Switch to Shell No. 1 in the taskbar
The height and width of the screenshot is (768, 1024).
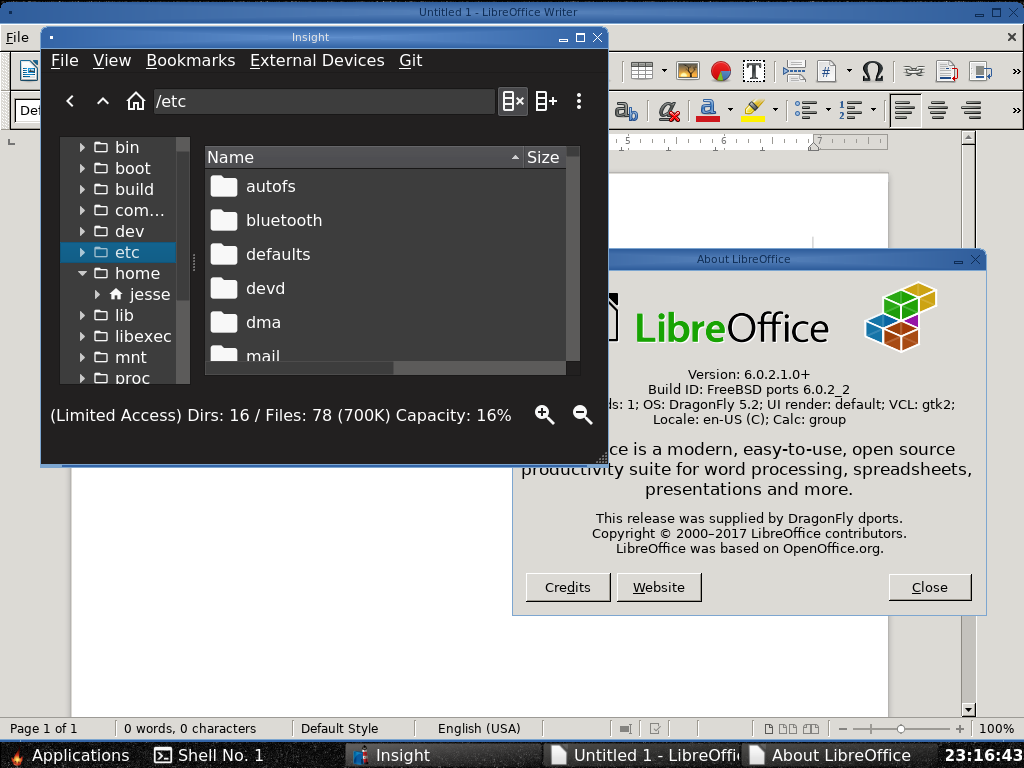click(208, 756)
